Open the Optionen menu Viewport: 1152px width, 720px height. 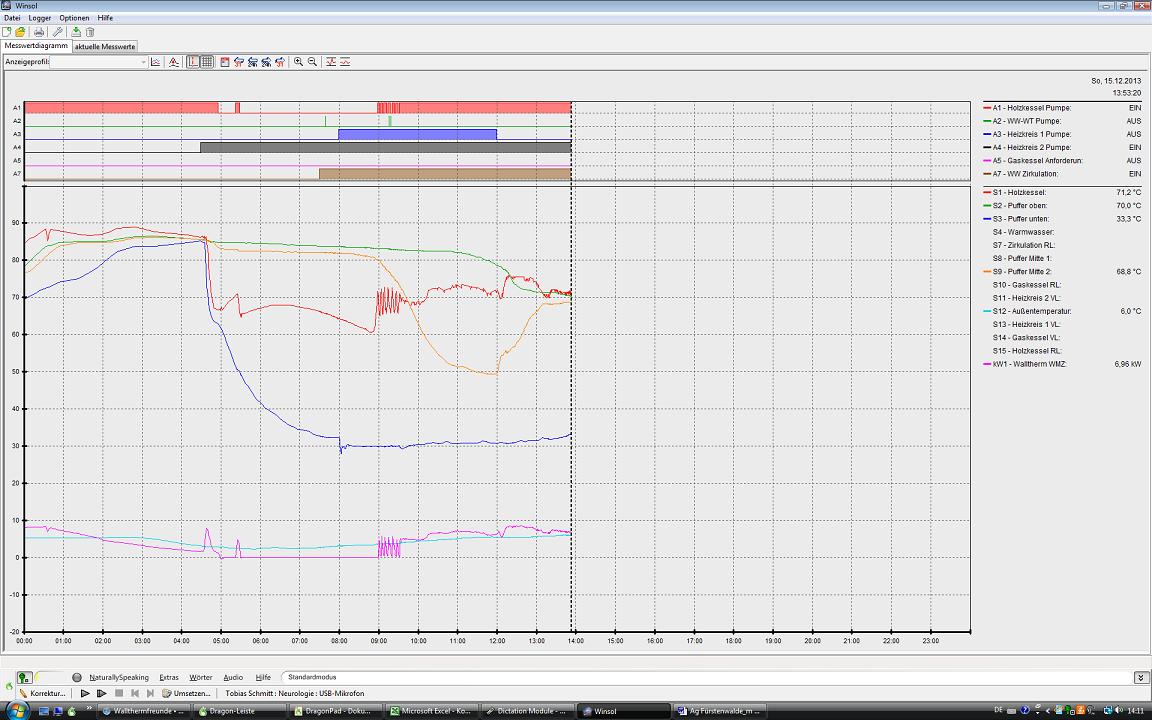[x=74, y=18]
